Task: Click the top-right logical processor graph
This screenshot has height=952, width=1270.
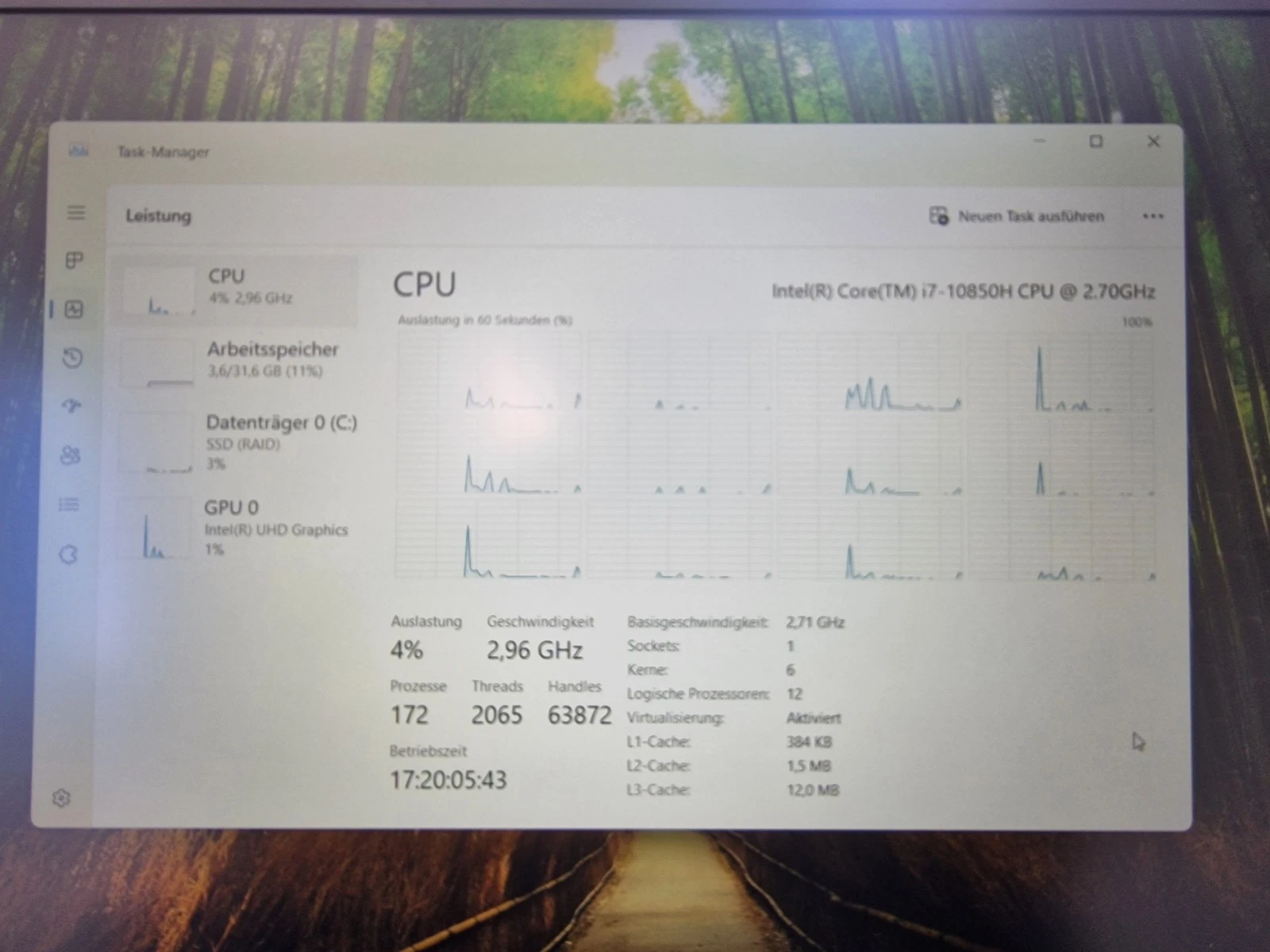Action: pyautogui.click(x=1060, y=372)
